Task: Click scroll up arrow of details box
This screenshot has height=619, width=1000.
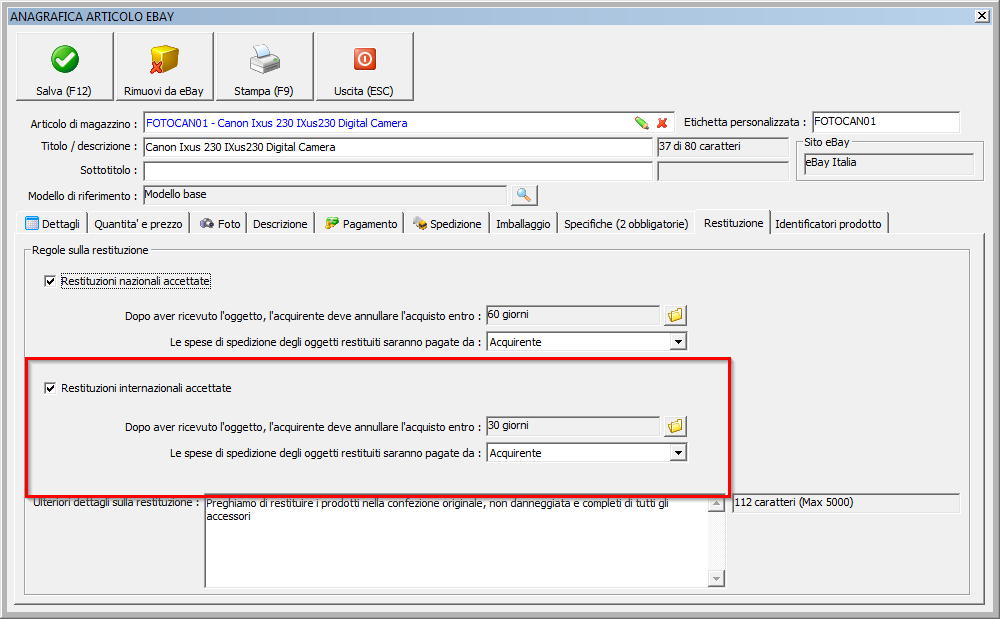Action: [716, 504]
